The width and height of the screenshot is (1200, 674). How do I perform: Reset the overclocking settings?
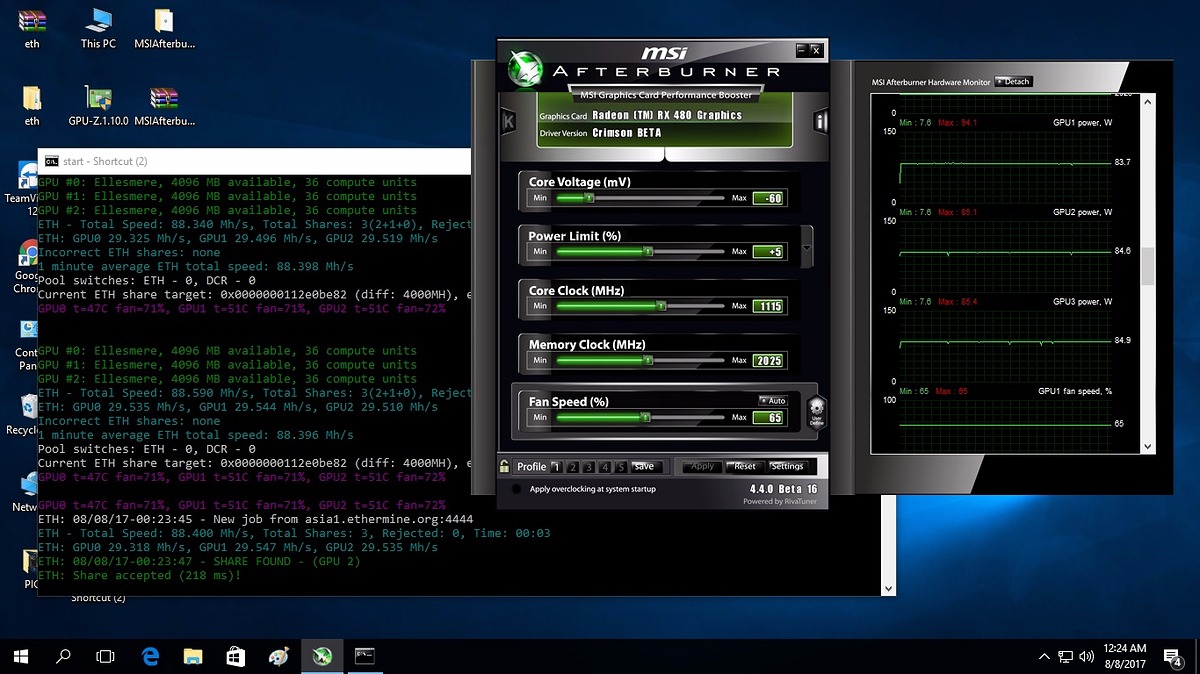745,466
